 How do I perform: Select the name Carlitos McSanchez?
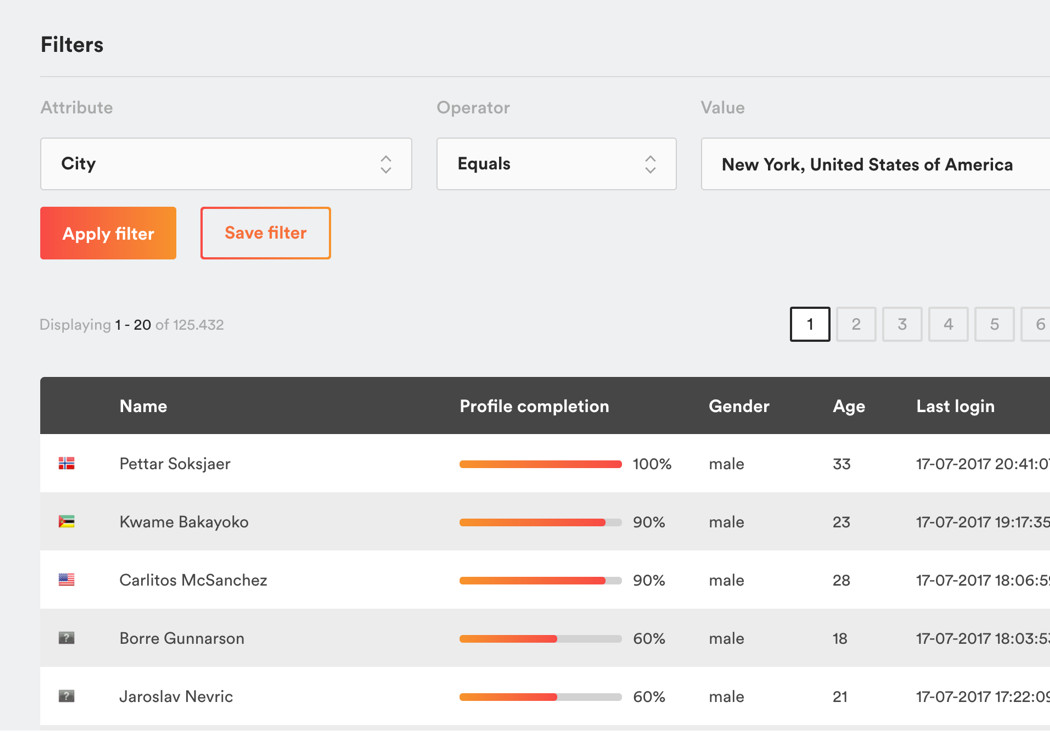coord(194,580)
